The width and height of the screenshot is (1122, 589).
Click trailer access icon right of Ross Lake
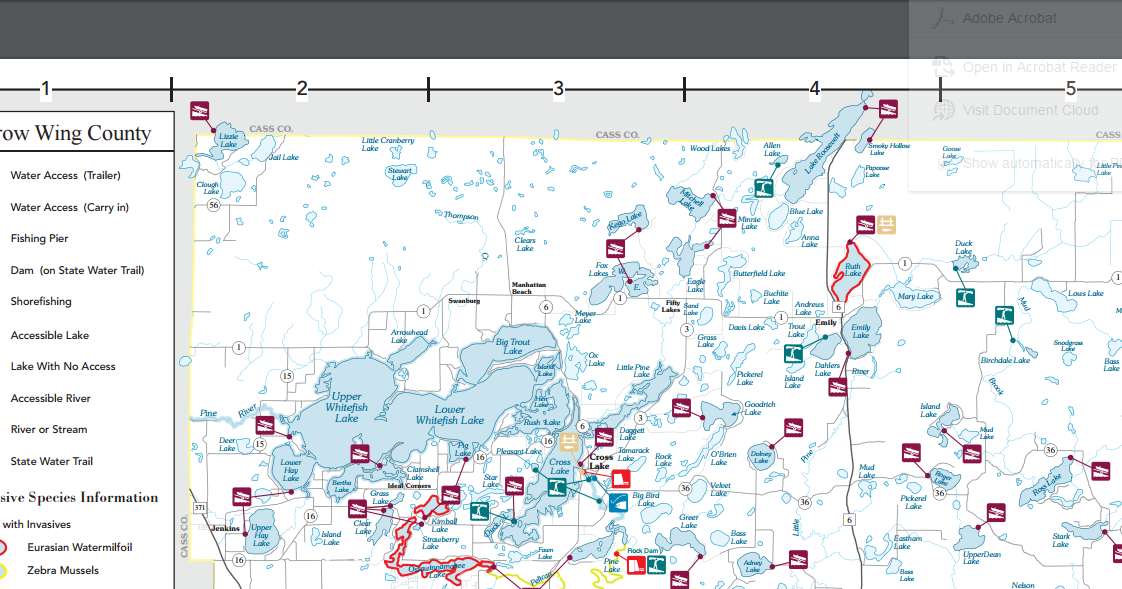coord(1100,471)
